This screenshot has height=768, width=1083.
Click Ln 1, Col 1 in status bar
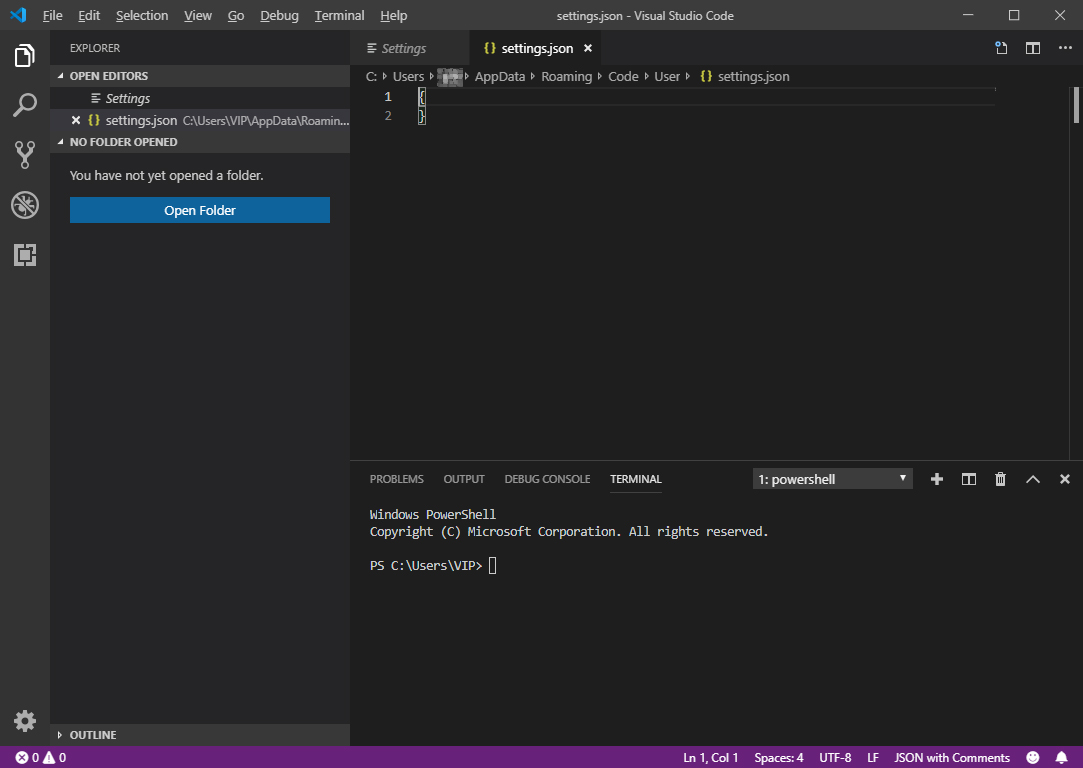coord(711,758)
